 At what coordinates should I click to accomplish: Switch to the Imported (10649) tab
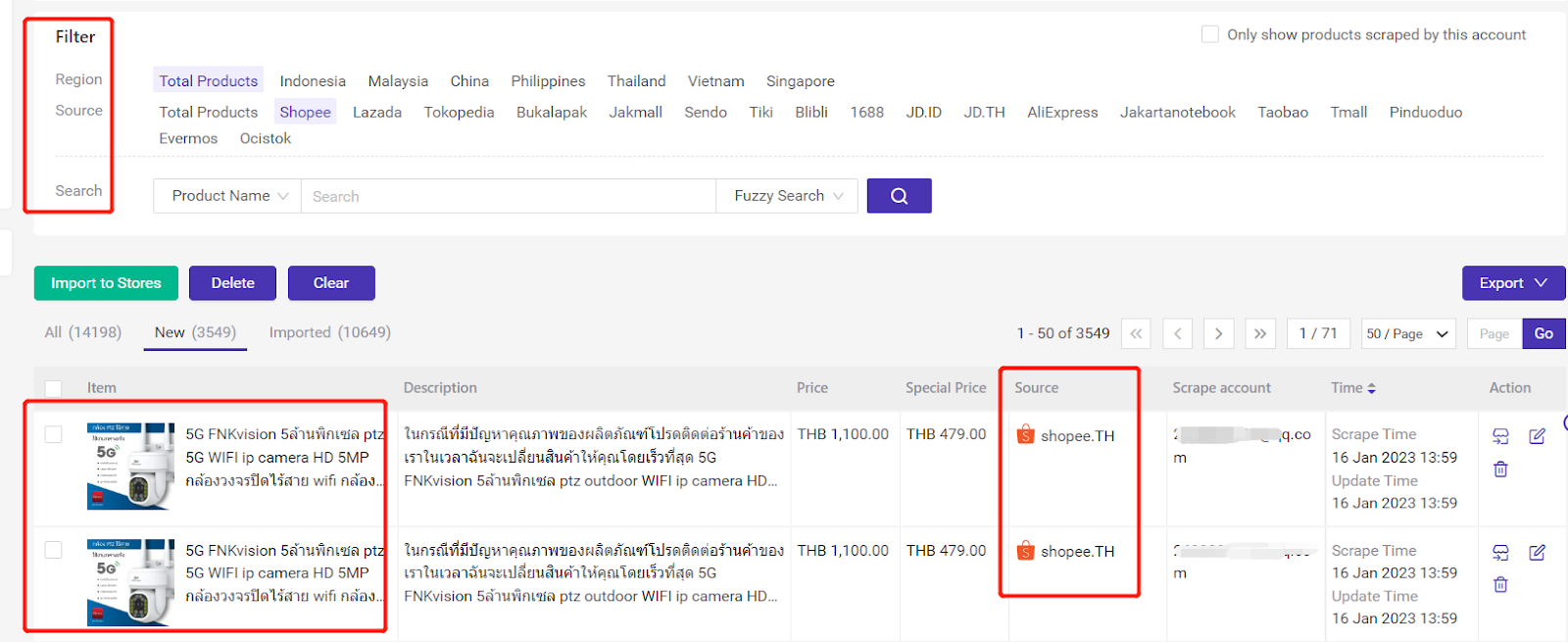point(330,332)
